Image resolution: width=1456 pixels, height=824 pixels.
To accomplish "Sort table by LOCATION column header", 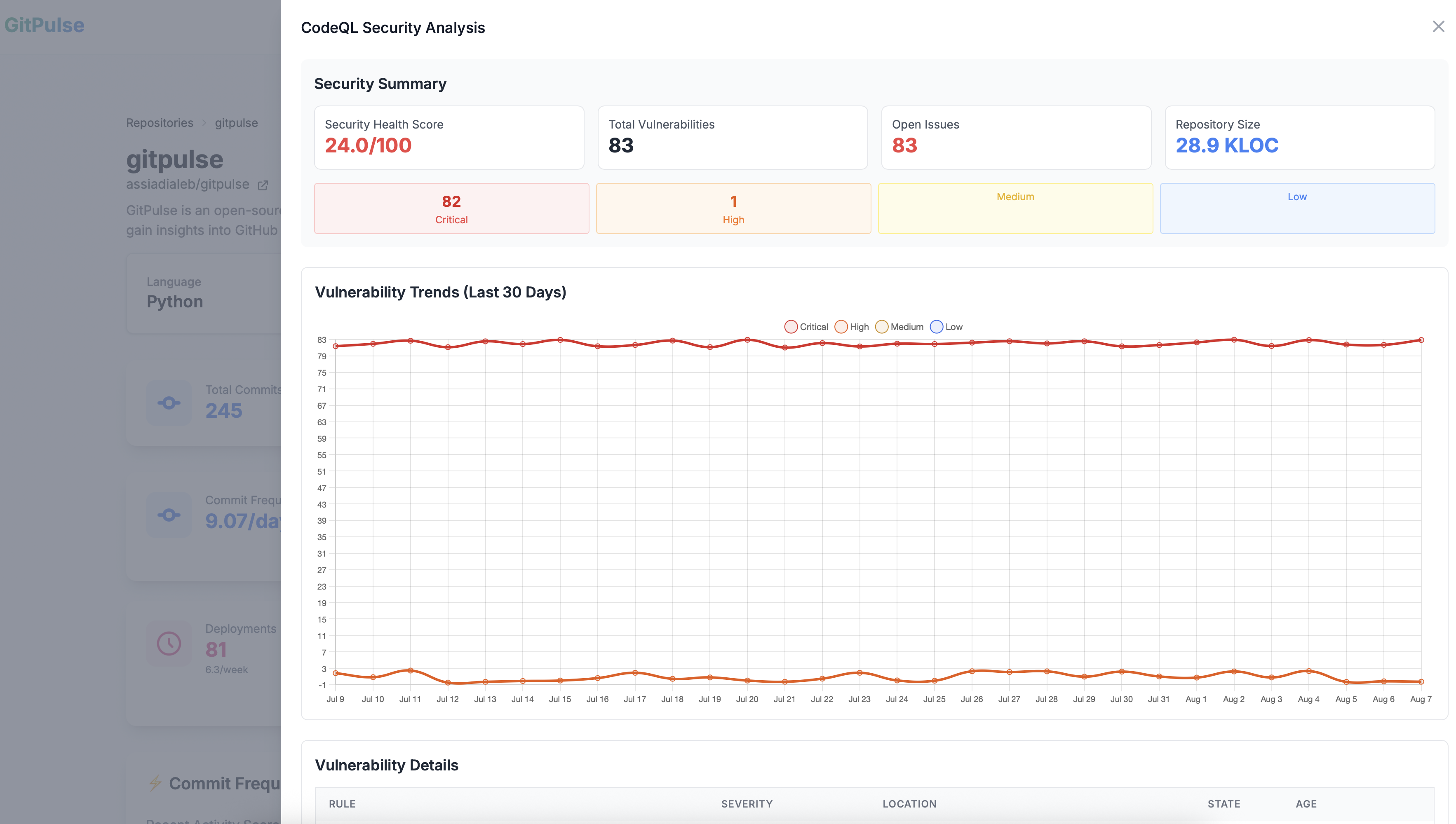I will (x=909, y=804).
